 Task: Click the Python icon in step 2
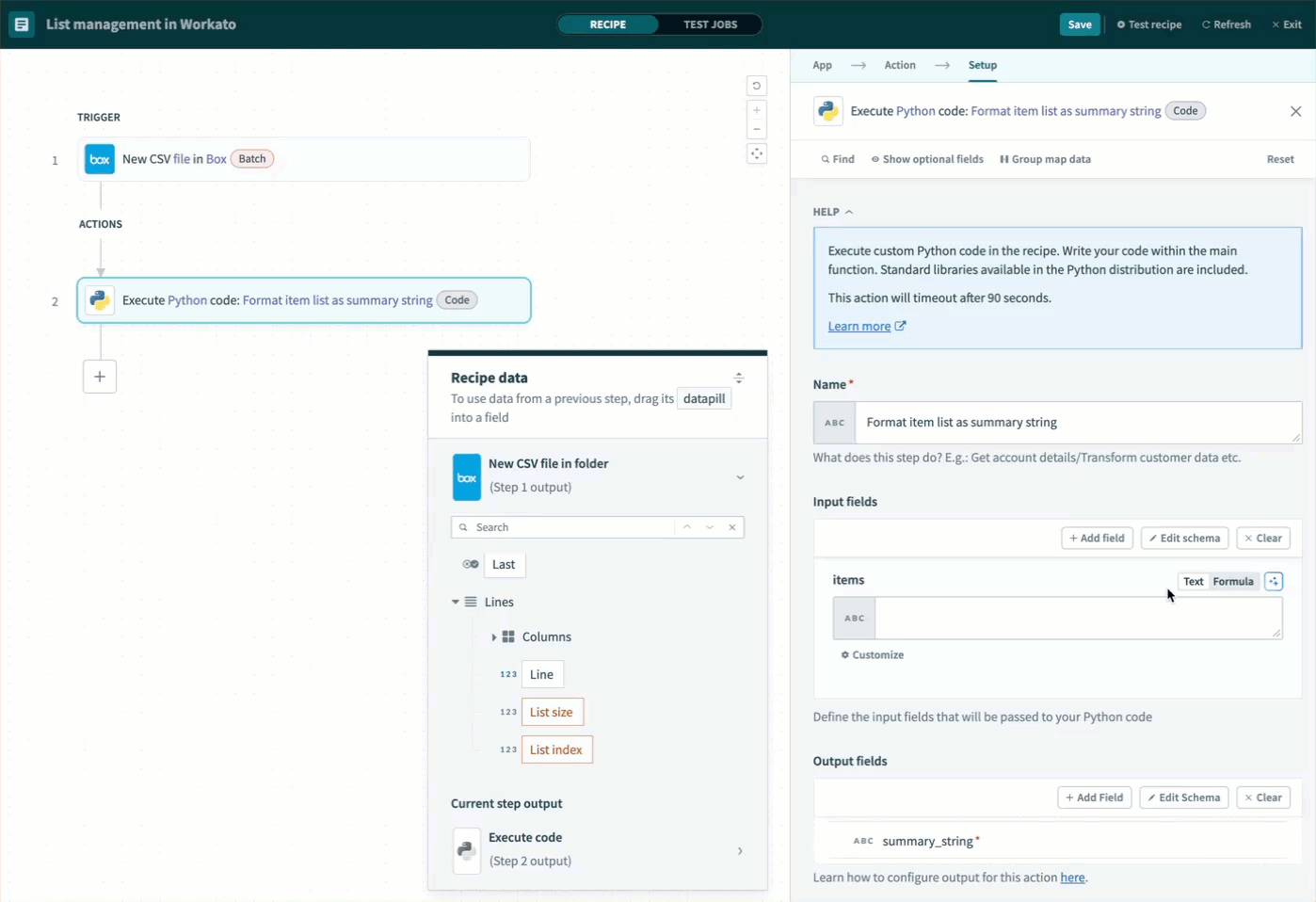pos(100,300)
